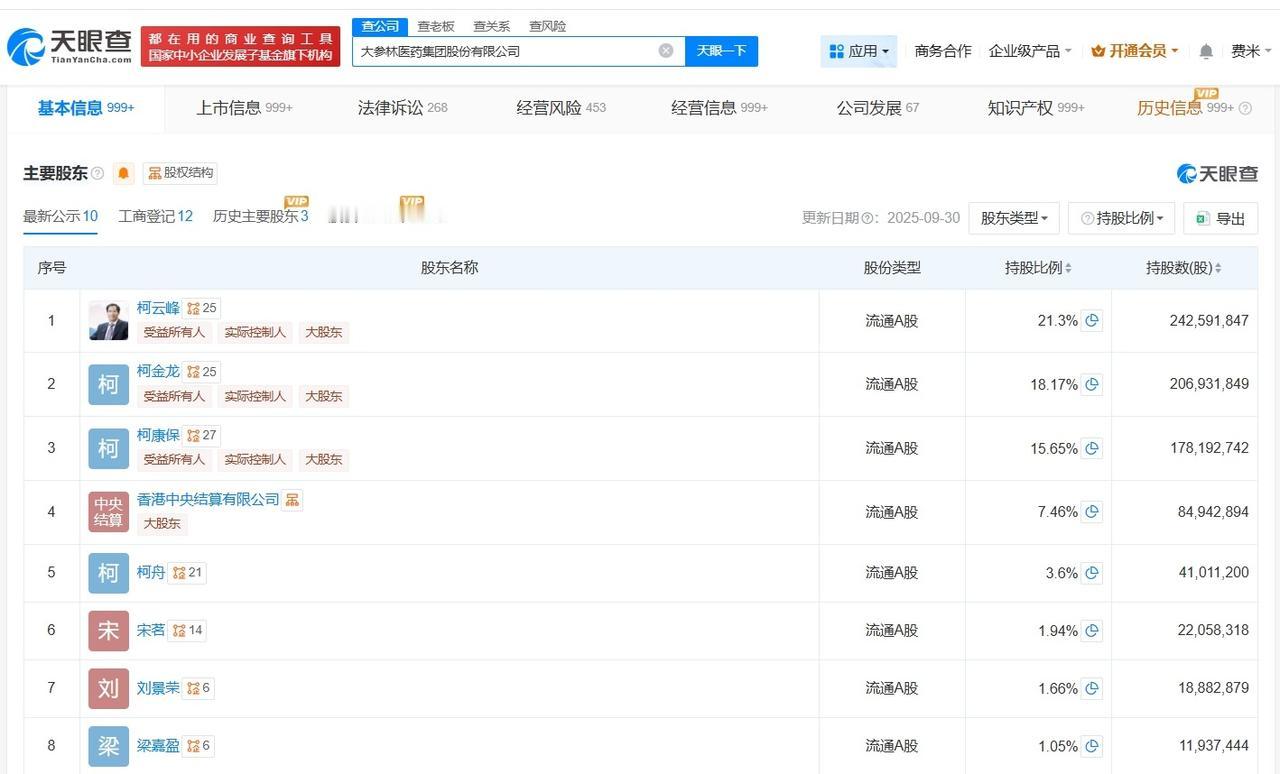This screenshot has width=1280, height=774.
Task: Sort table by 持股比例 column header
Action: coord(1038,268)
